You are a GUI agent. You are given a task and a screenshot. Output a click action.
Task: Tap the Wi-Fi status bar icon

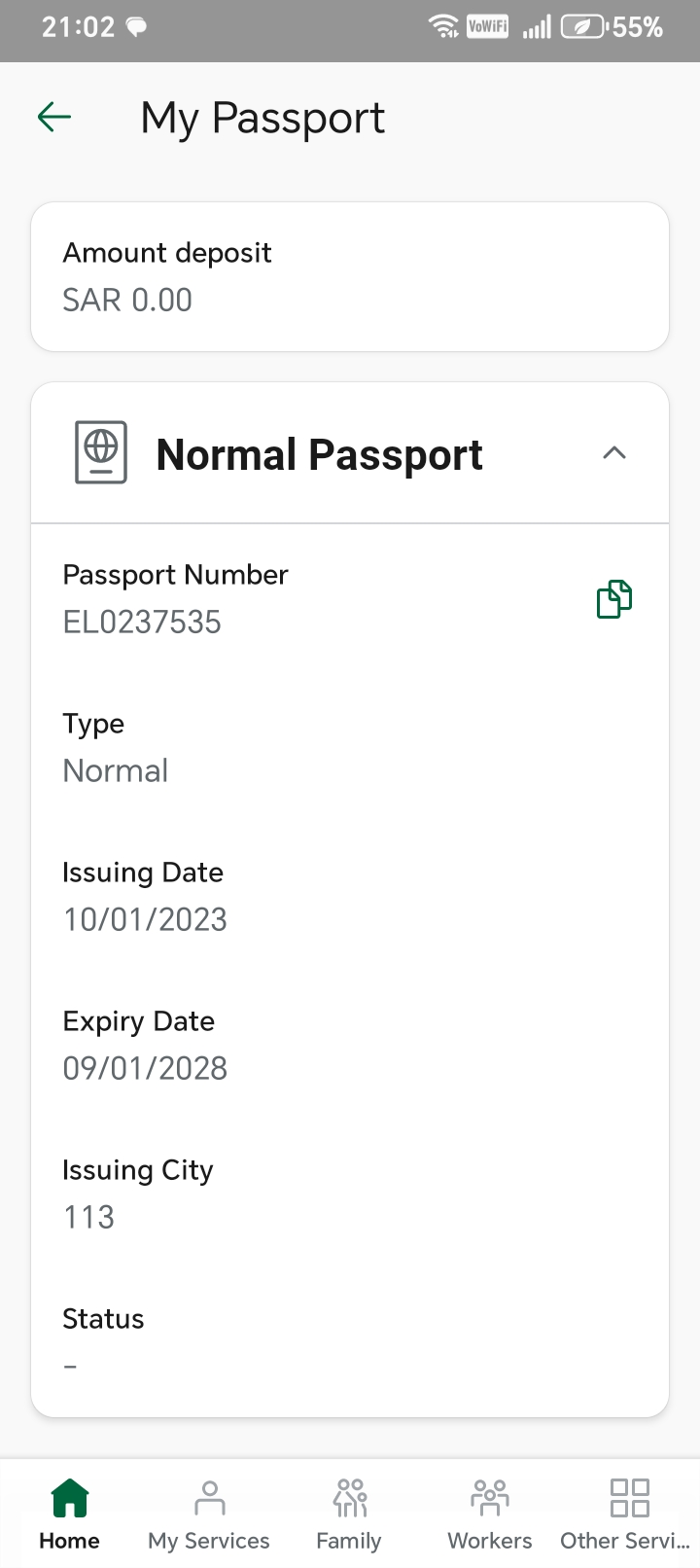coord(444,27)
